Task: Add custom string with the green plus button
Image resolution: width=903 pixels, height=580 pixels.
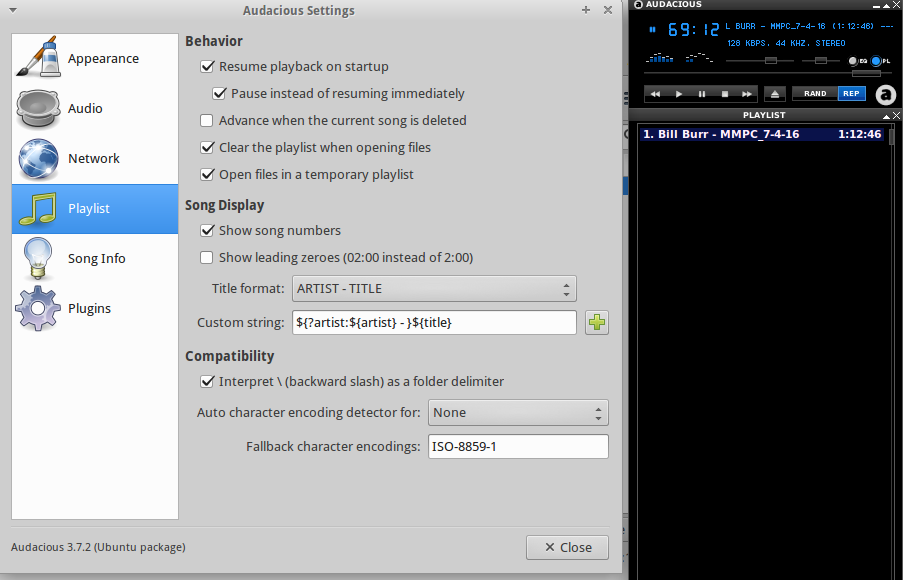Action: (596, 322)
